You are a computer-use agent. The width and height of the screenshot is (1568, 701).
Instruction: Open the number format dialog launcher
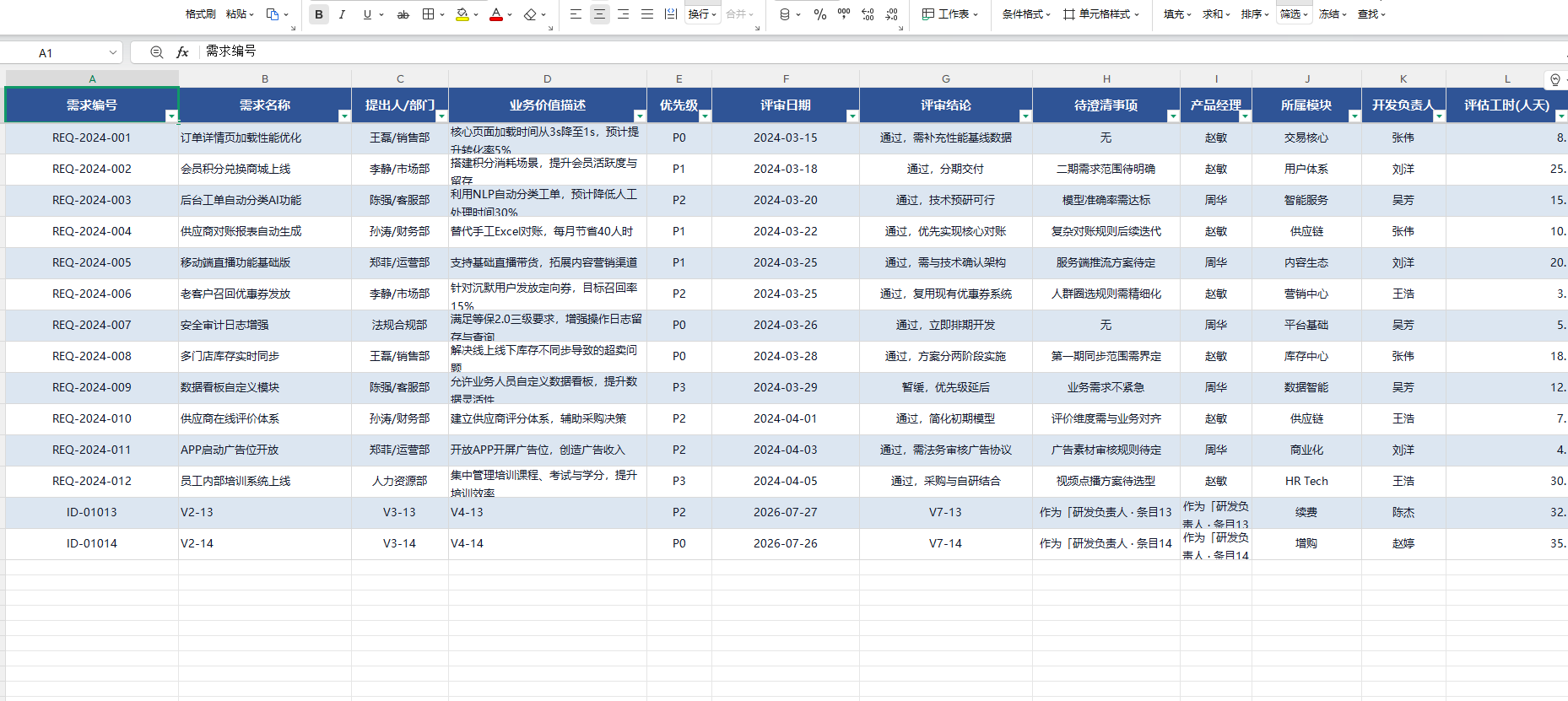(x=901, y=28)
